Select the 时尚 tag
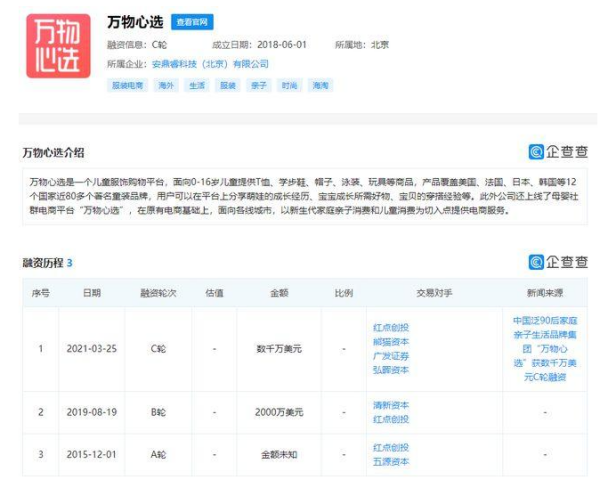Viewport: 600px width, 488px height. (x=289, y=86)
